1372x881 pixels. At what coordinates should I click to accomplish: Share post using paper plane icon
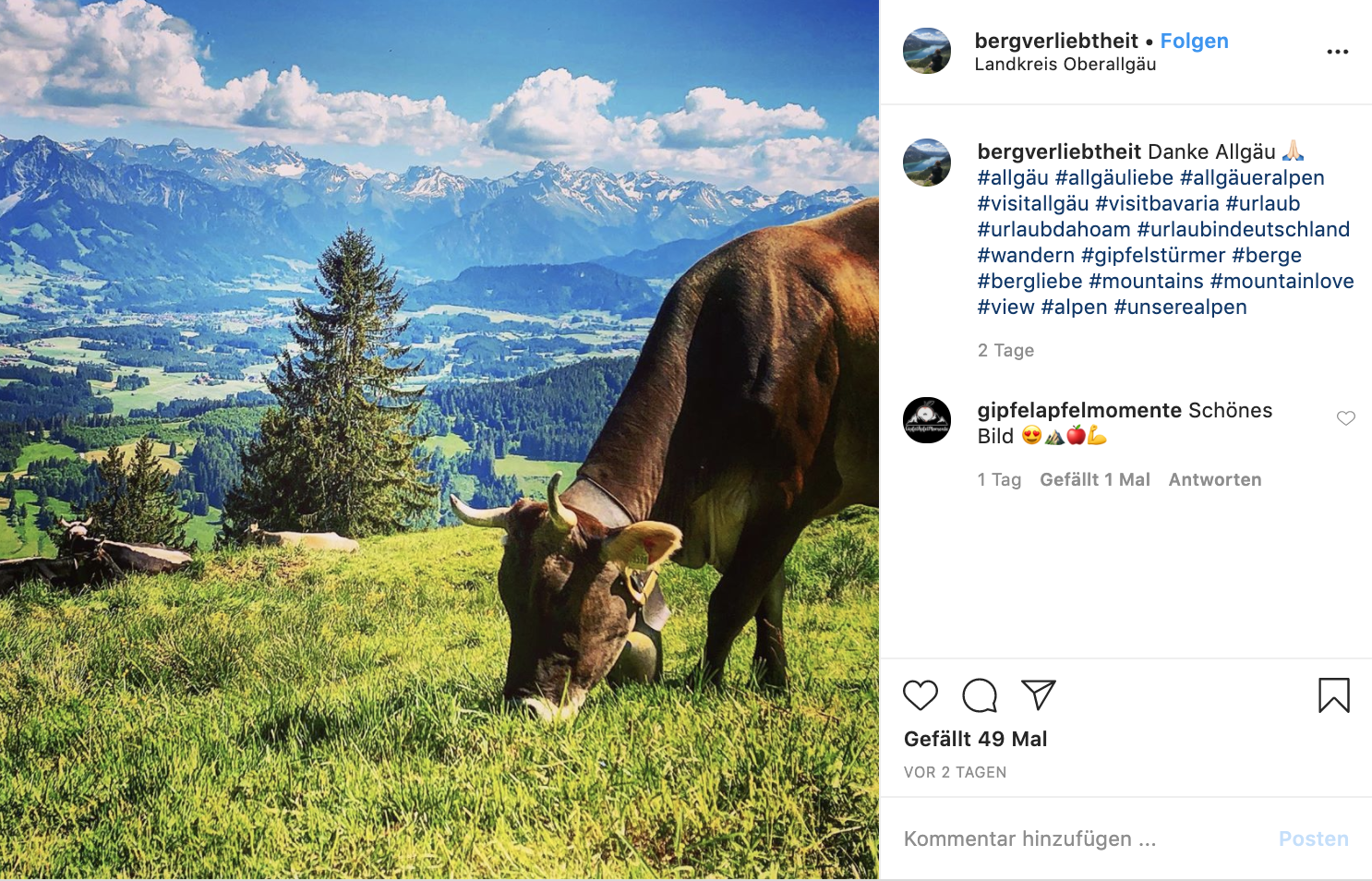pyautogui.click(x=1038, y=694)
